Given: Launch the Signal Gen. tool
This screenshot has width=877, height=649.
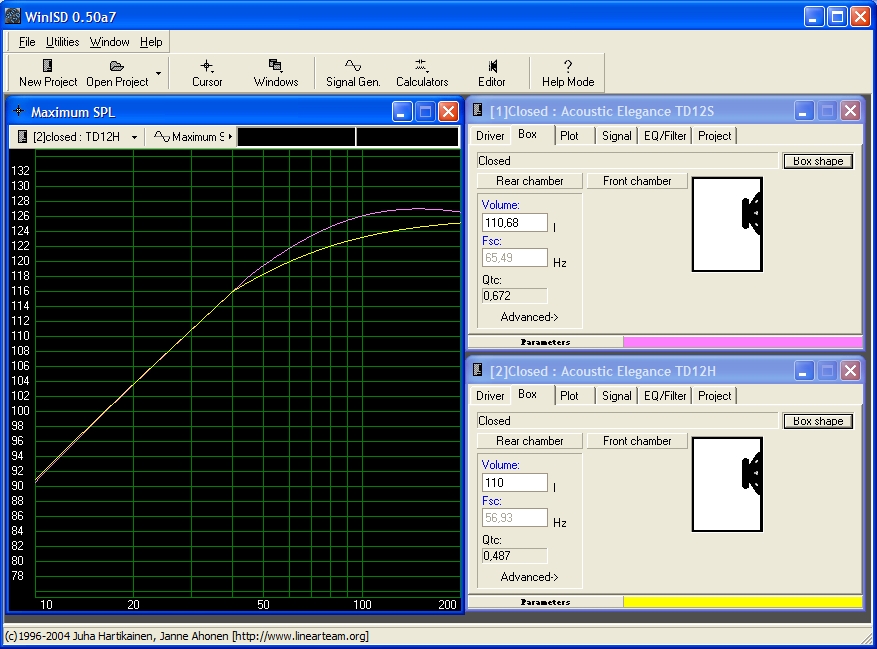Looking at the screenshot, I should pyautogui.click(x=353, y=73).
